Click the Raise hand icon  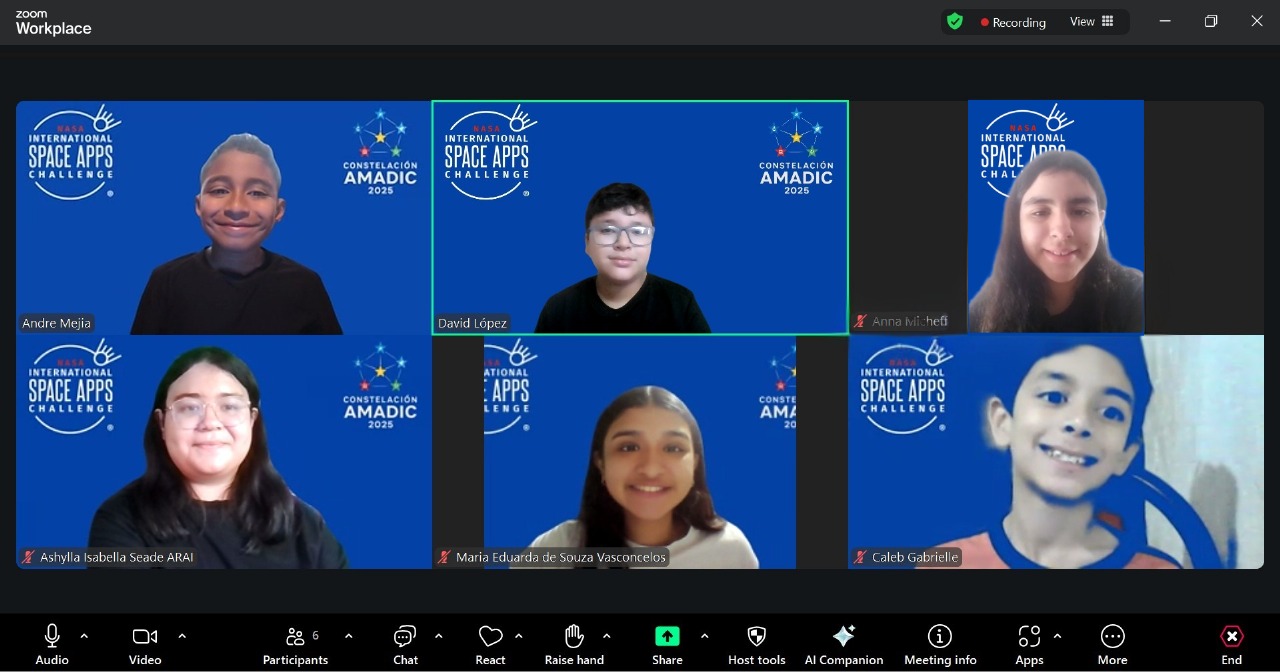[x=574, y=637]
